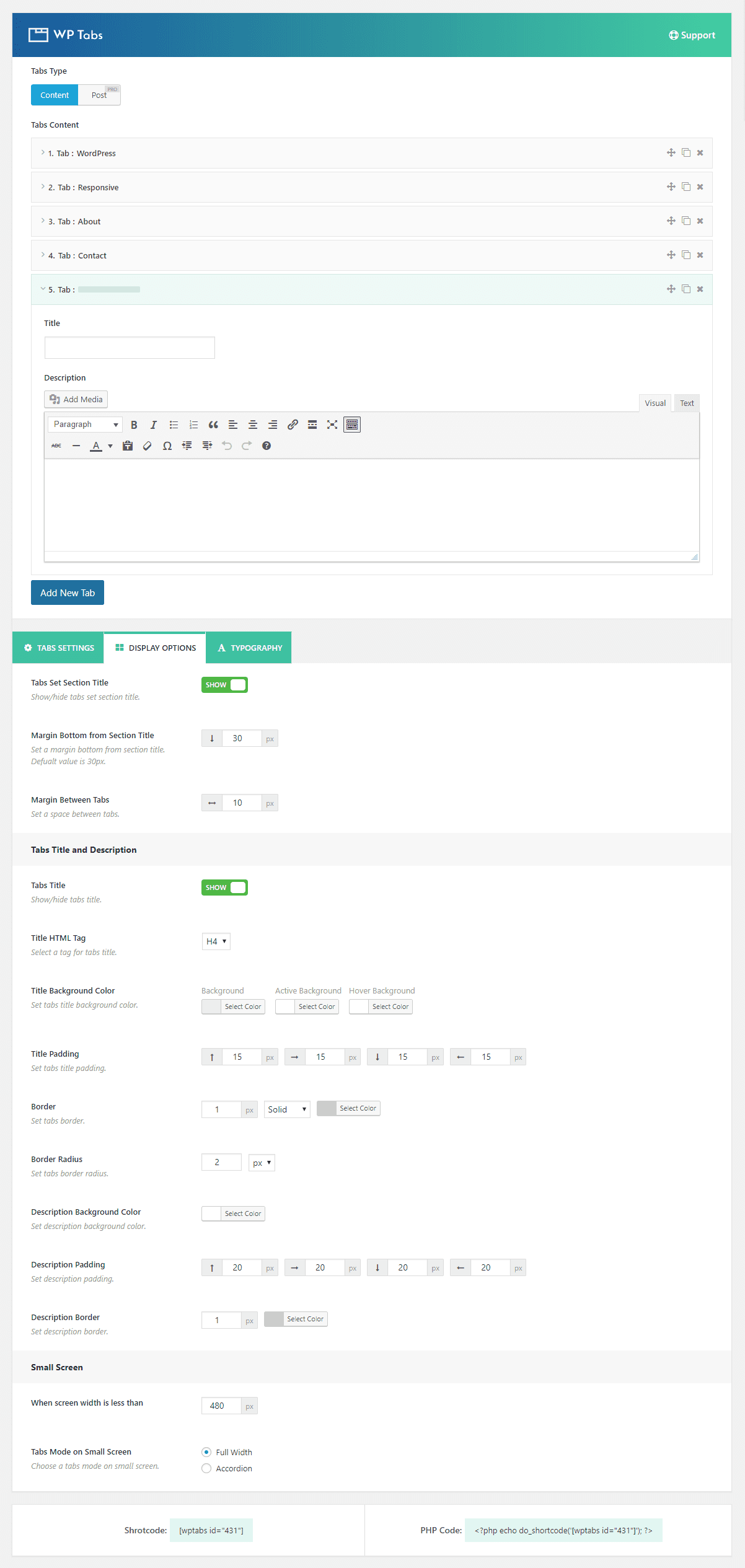Switch to Display Options section

point(155,648)
